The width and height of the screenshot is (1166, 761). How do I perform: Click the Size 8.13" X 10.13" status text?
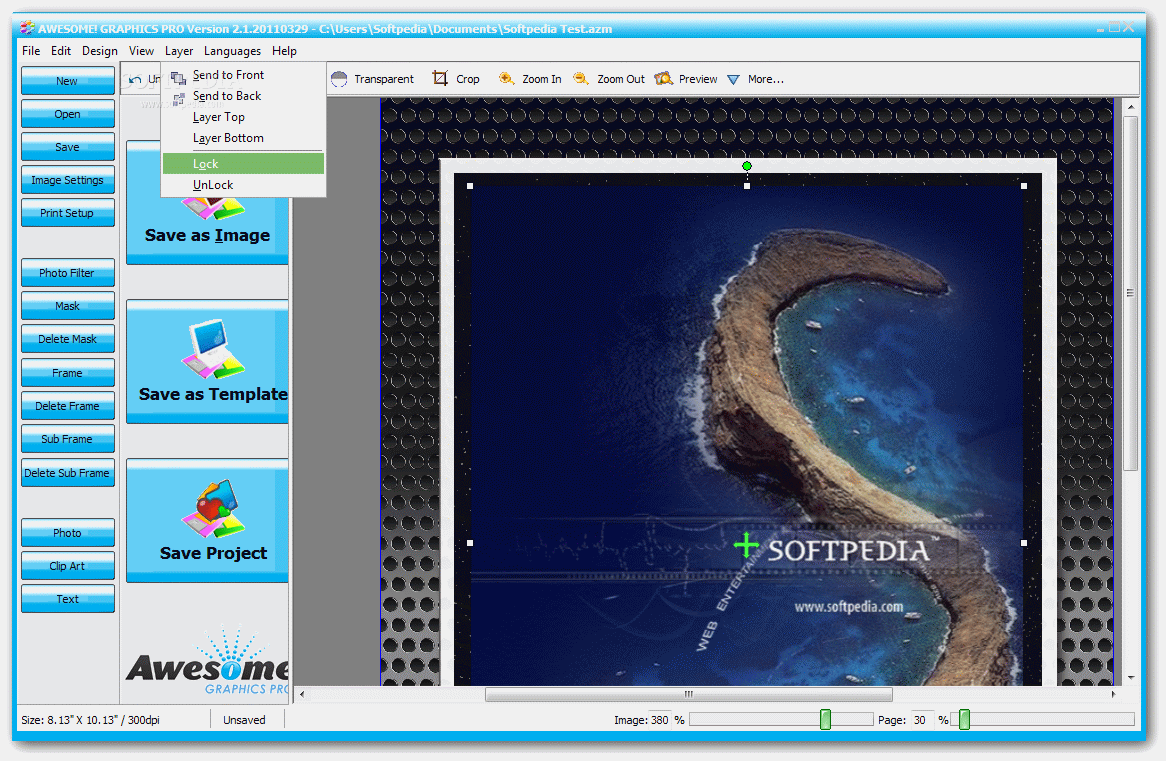tap(90, 720)
